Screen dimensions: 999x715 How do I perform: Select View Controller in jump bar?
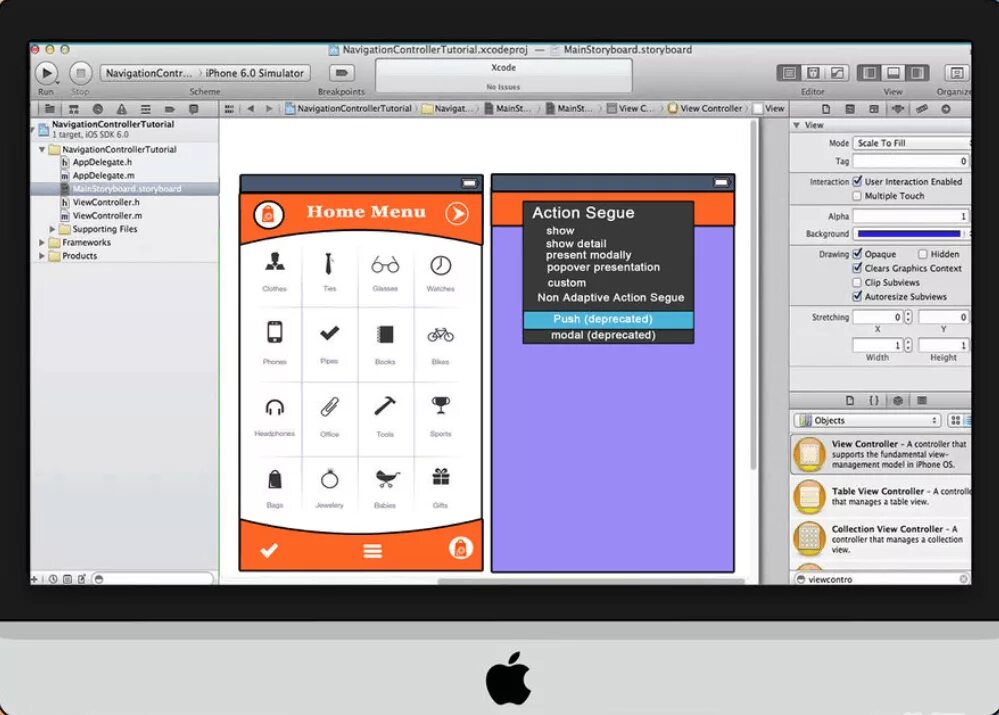coord(705,108)
